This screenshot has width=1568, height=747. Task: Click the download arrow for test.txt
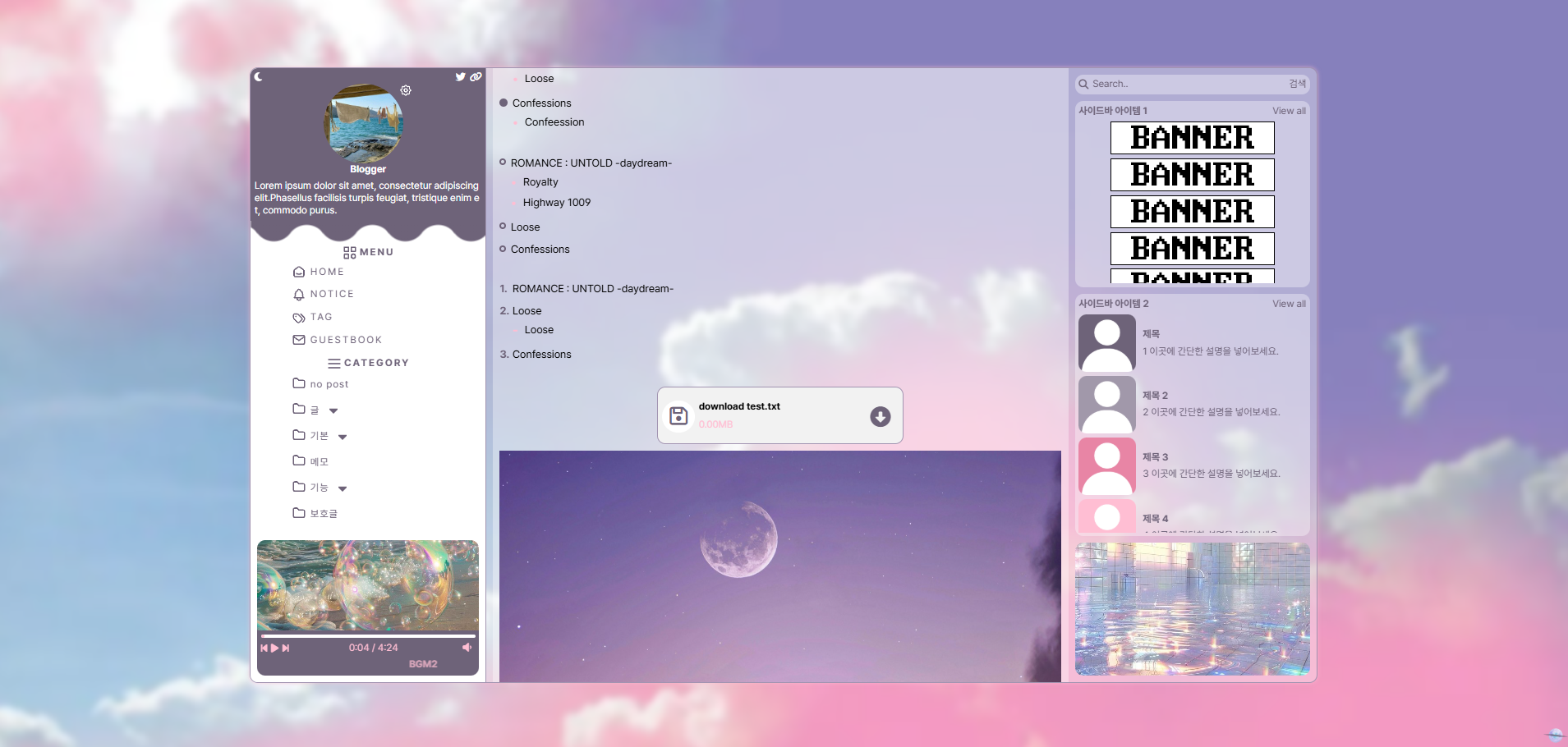pos(881,416)
